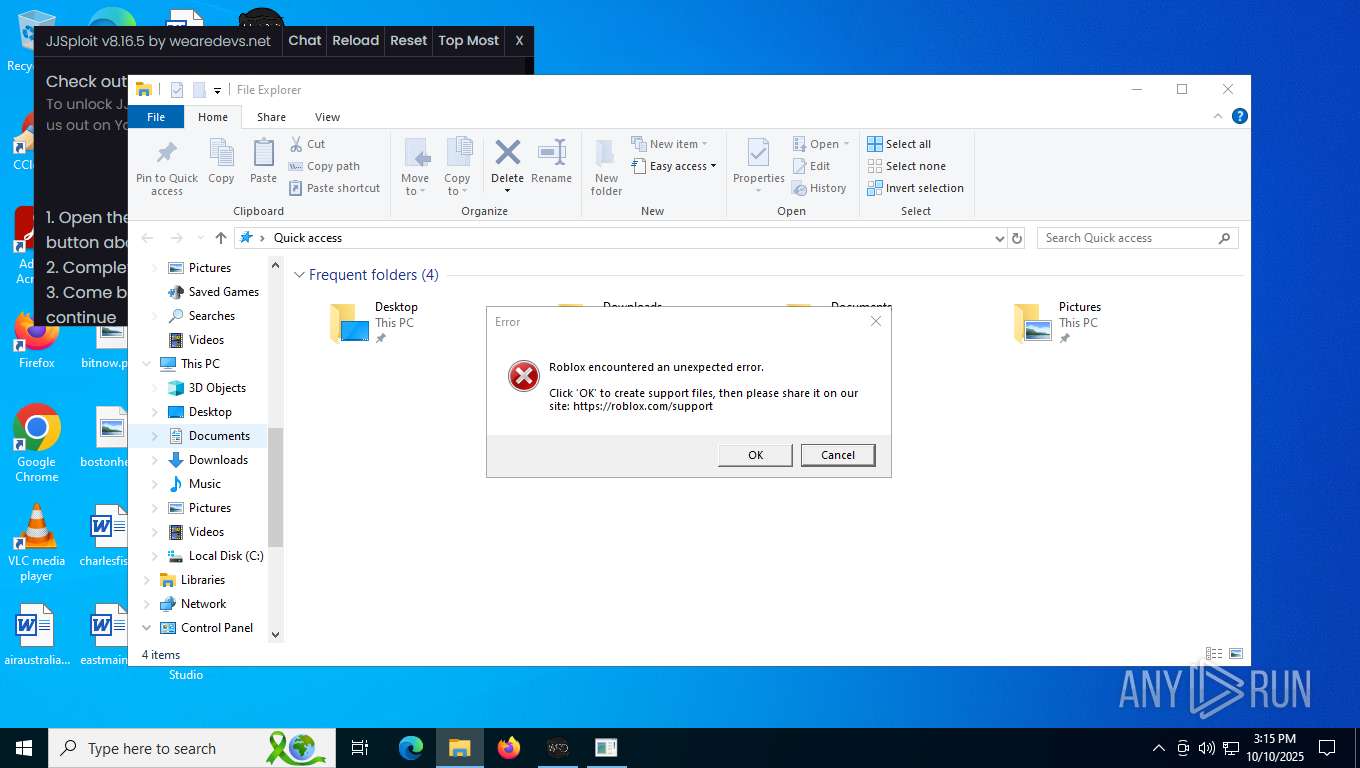Click the navigation pane scrollbar
This screenshot has height=768, width=1360.
(276, 487)
